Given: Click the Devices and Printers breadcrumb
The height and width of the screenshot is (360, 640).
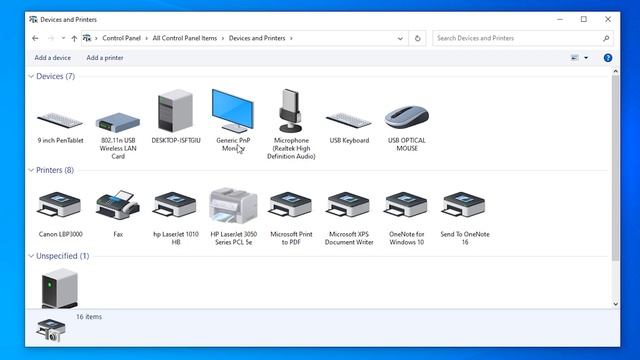Looking at the screenshot, I should (257, 38).
